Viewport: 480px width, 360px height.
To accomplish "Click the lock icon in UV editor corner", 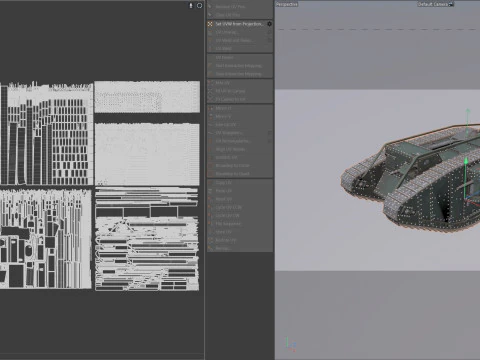I will [x=191, y=5].
